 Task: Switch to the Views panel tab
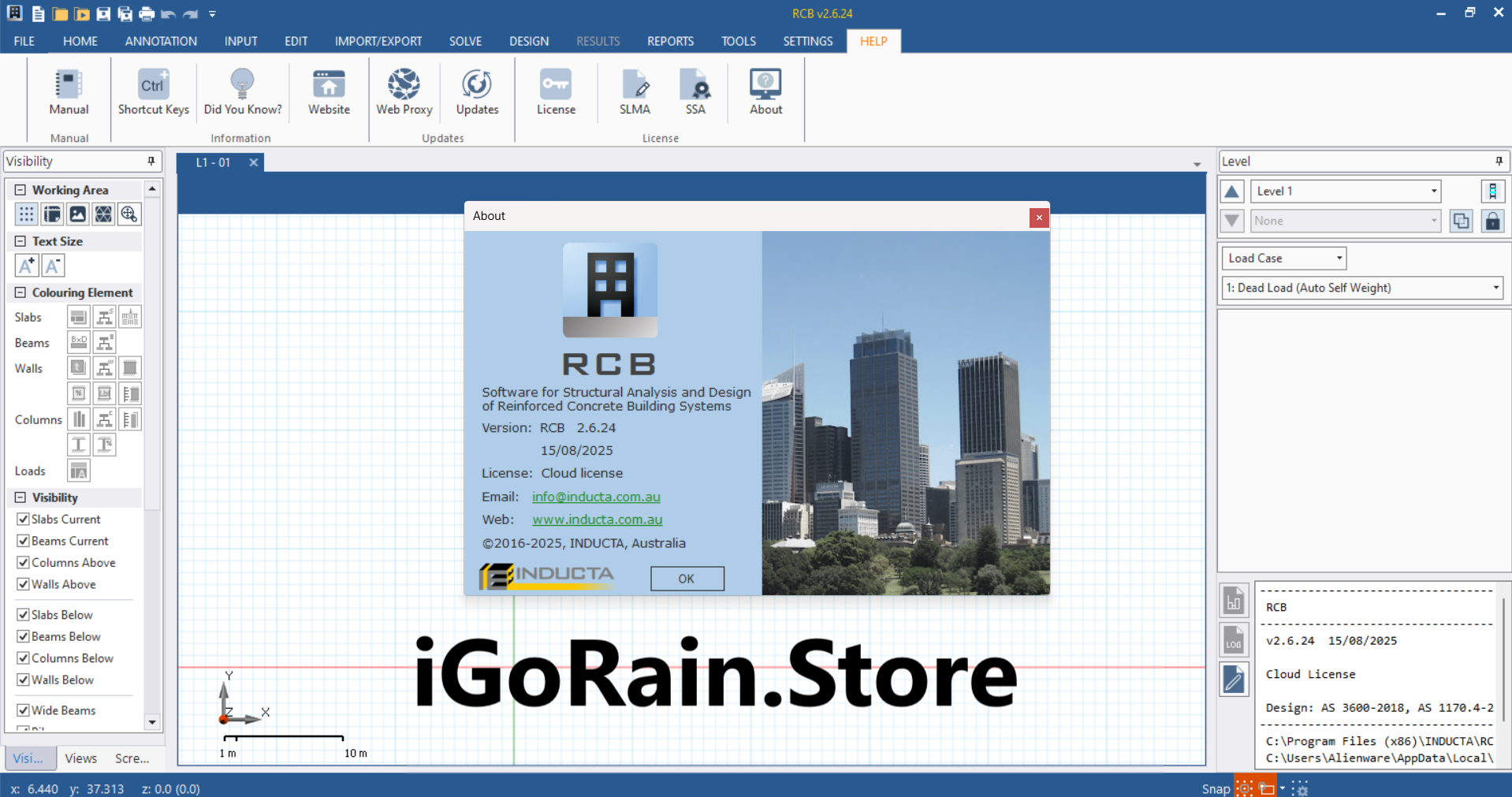80,758
